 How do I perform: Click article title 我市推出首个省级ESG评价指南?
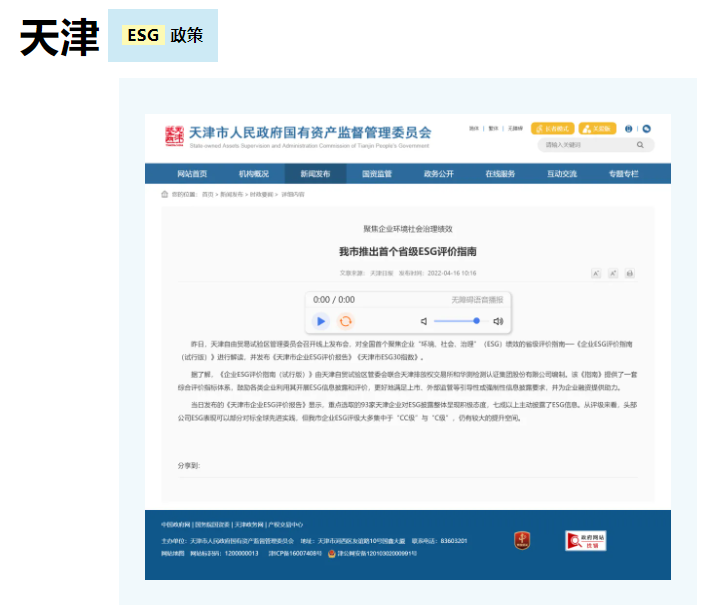[408, 251]
